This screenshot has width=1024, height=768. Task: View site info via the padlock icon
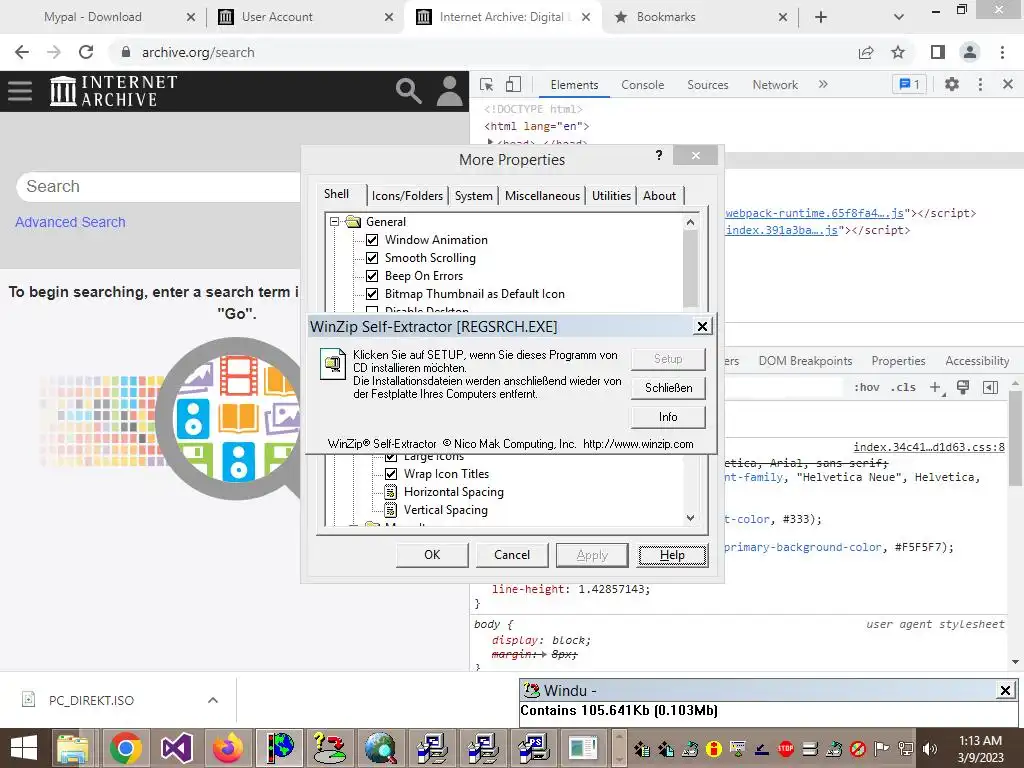[x=126, y=52]
